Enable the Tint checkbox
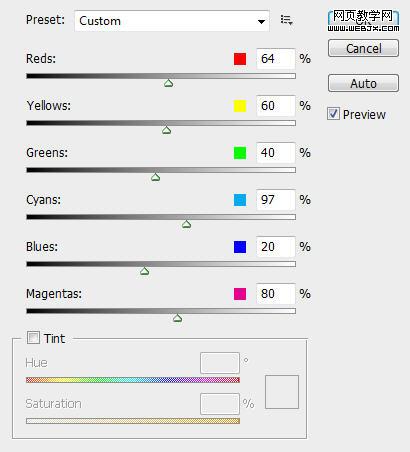Screen dimensions: 410x452 (x=33, y=338)
